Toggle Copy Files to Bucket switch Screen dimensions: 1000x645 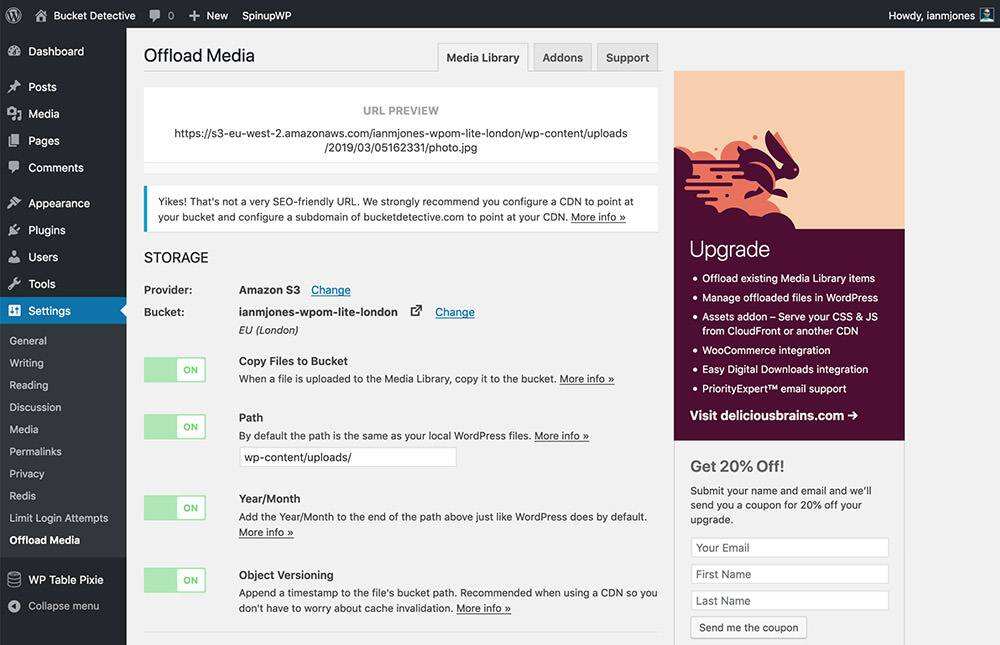175,370
